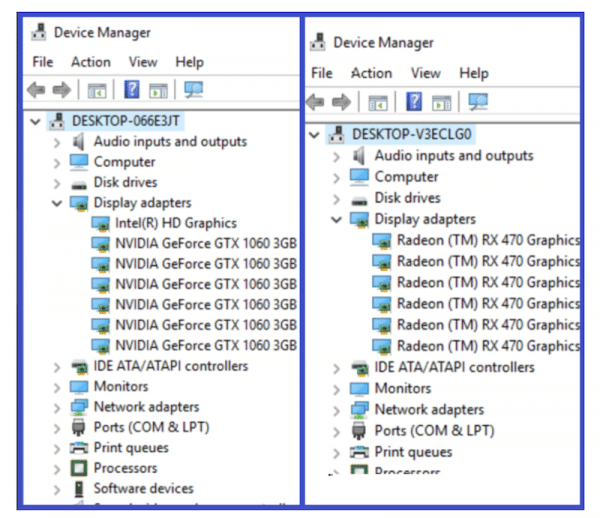The height and width of the screenshot is (518, 600).
Task: Click Back arrow in right Device Manager toolbar
Action: point(315,102)
